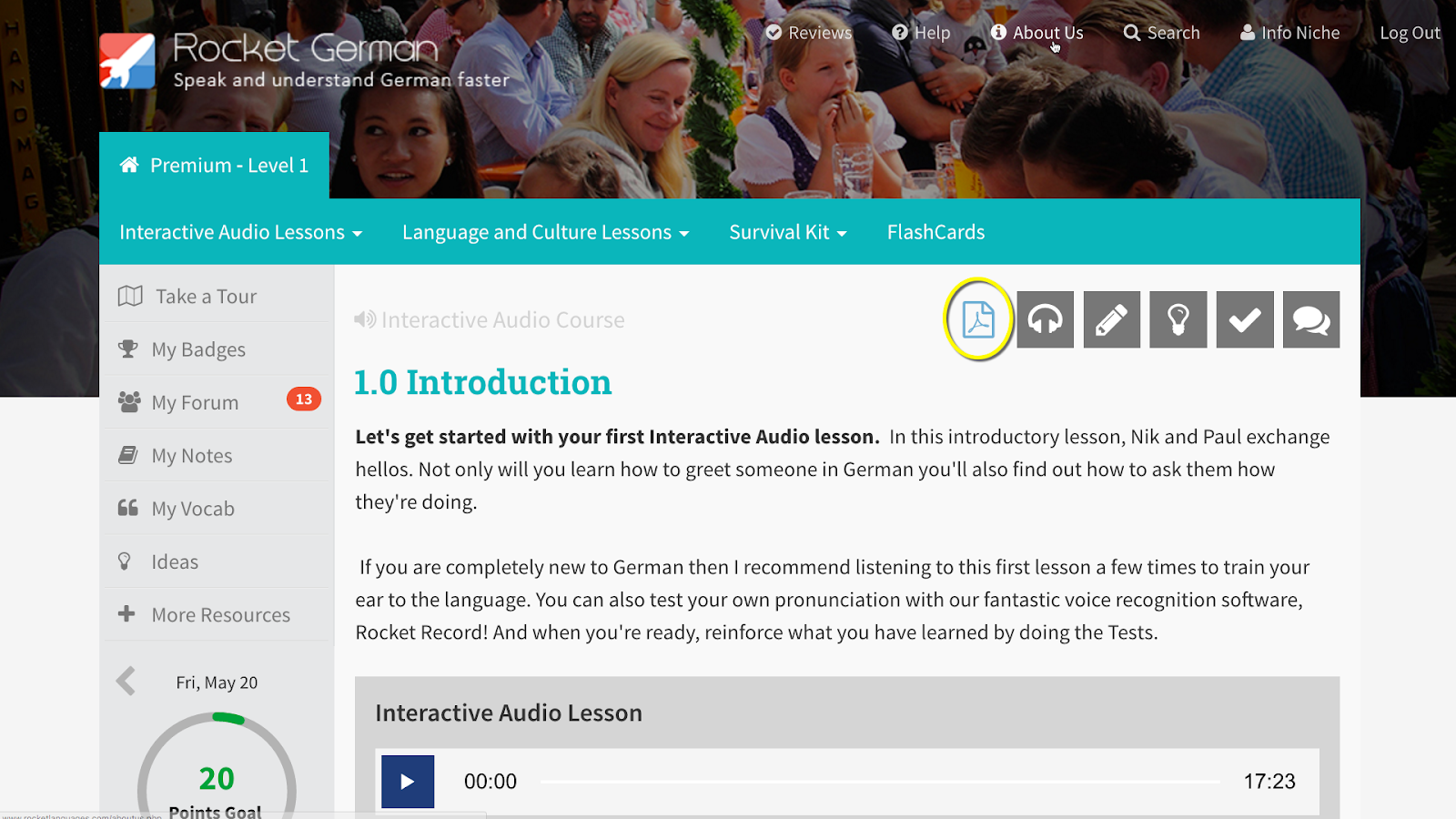Click the 17:23 audio duration
Viewport: 1456px width, 819px height.
(x=1269, y=782)
